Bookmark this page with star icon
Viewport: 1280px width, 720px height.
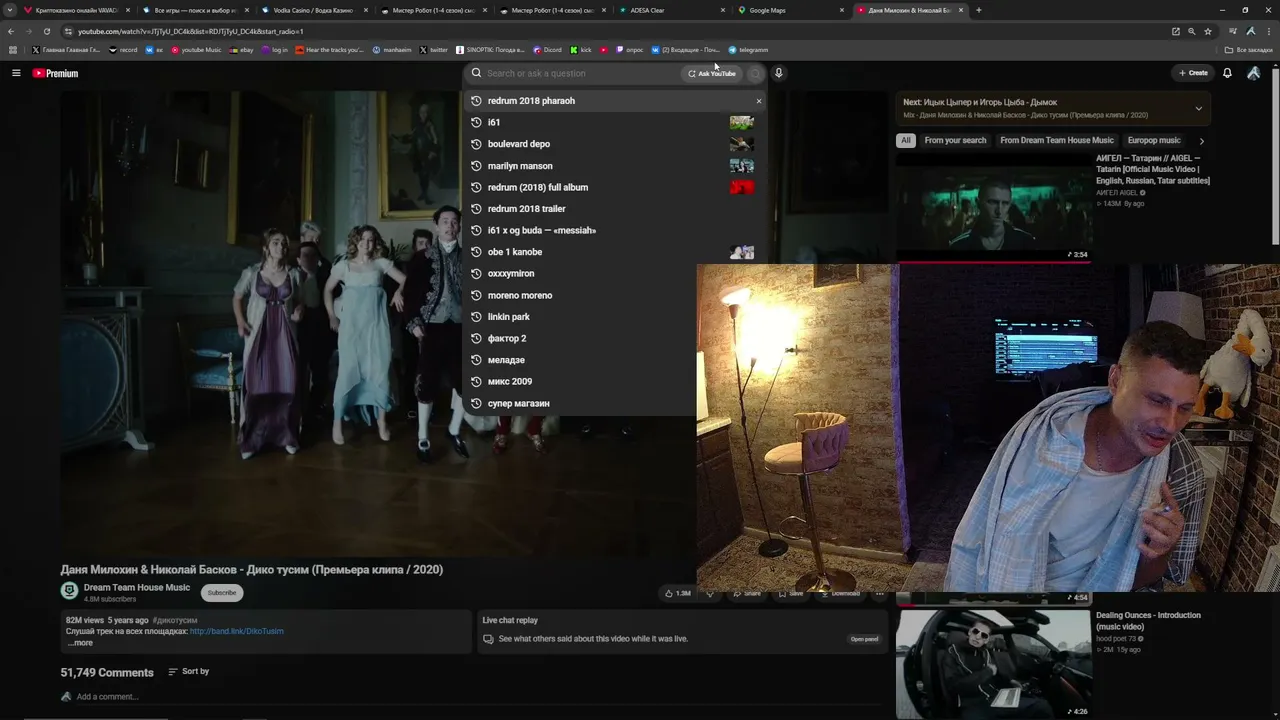(x=1207, y=31)
